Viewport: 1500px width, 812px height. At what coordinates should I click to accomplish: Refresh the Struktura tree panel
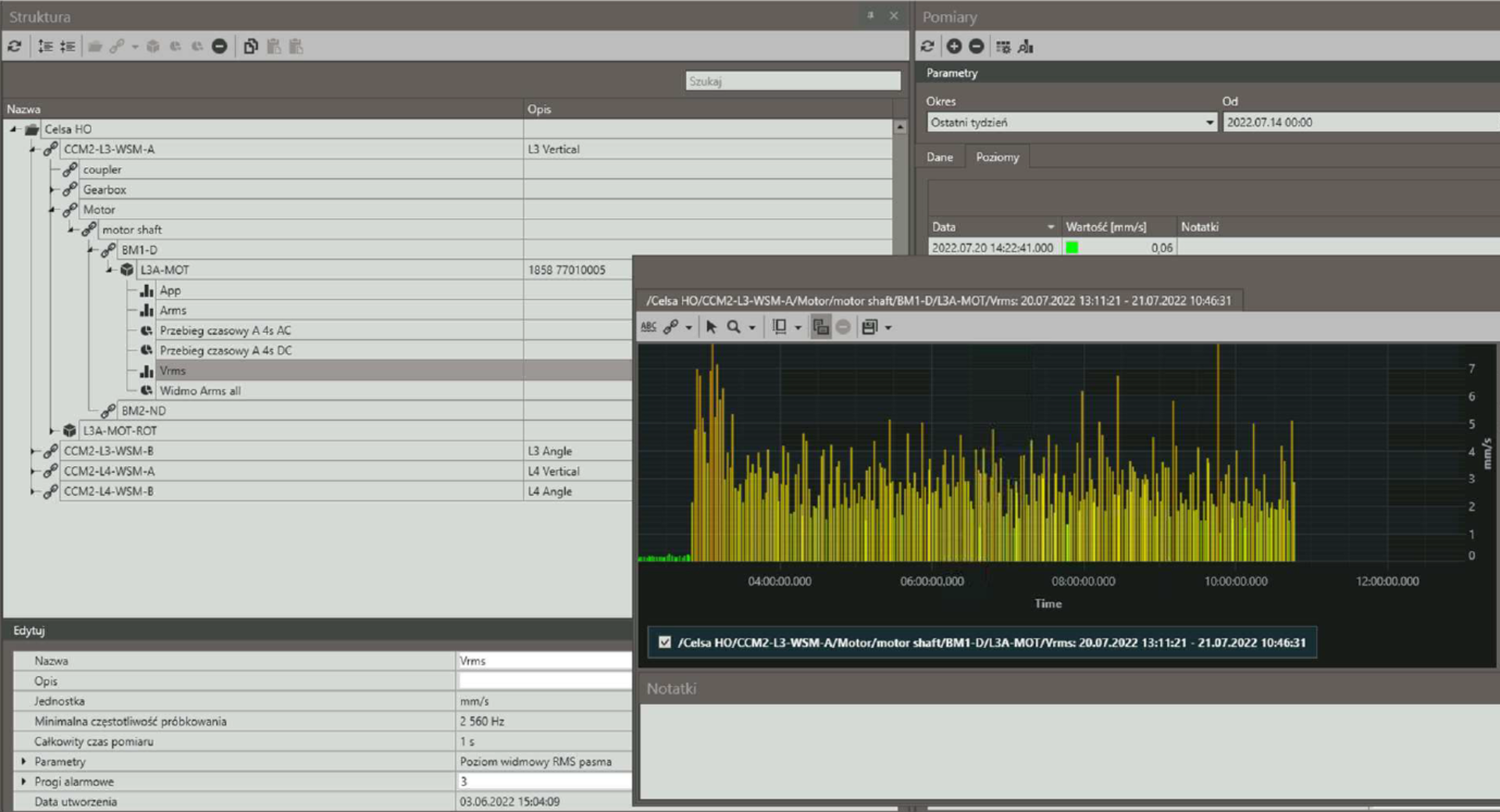tap(15, 47)
